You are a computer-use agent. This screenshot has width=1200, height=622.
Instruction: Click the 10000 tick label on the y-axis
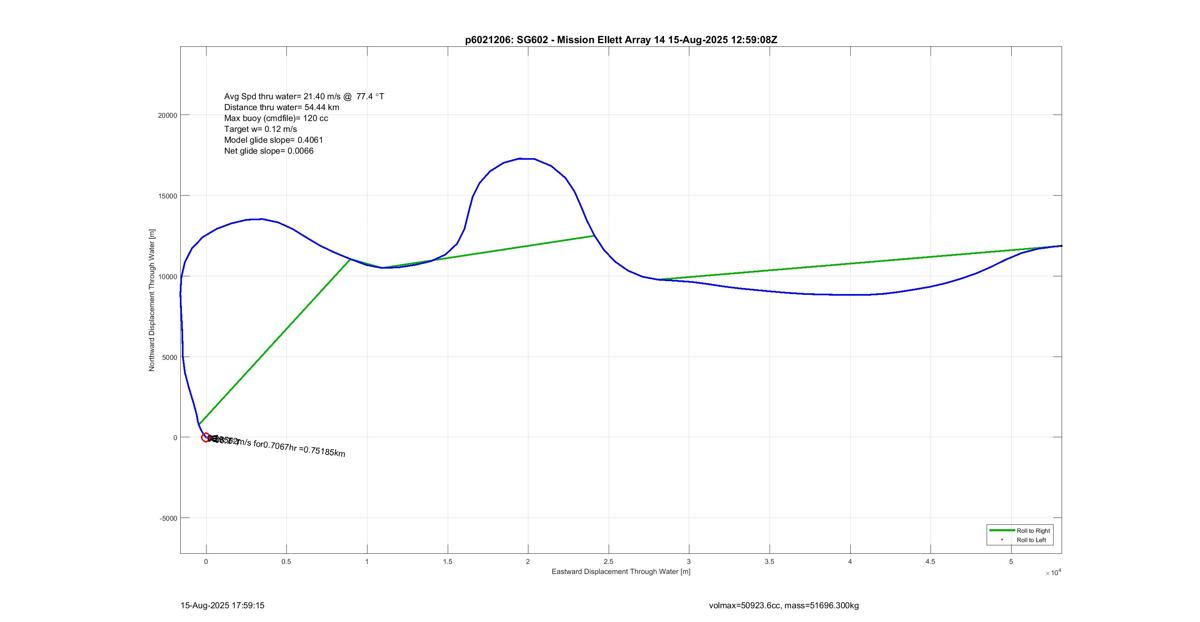click(166, 276)
